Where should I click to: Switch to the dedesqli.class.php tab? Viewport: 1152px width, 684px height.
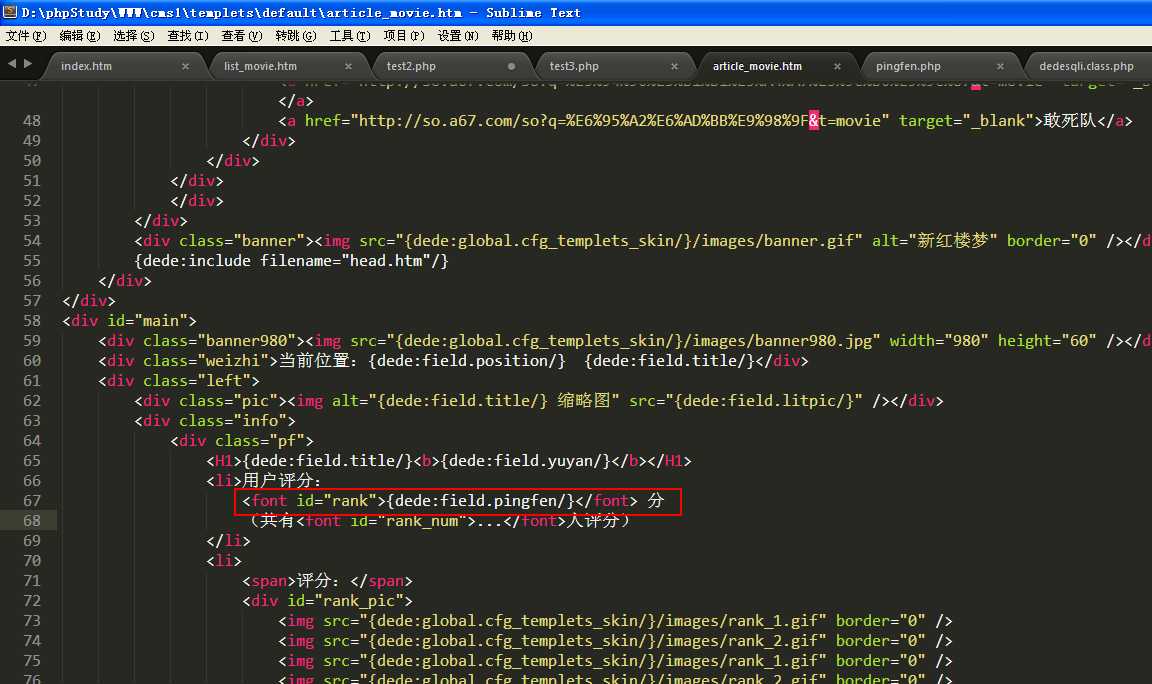pyautogui.click(x=1086, y=66)
